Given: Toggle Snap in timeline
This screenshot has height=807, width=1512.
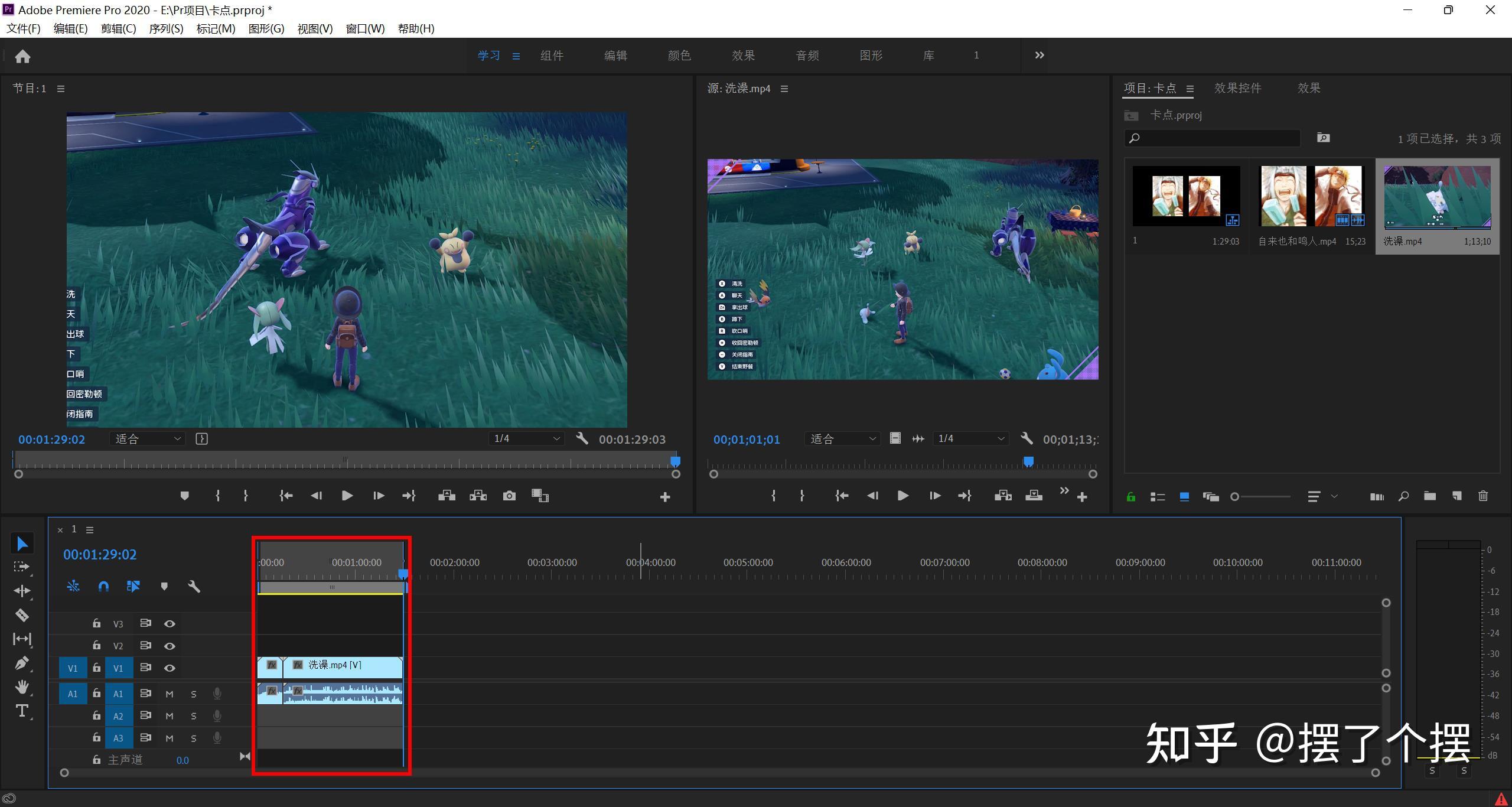Looking at the screenshot, I should coord(103,586).
